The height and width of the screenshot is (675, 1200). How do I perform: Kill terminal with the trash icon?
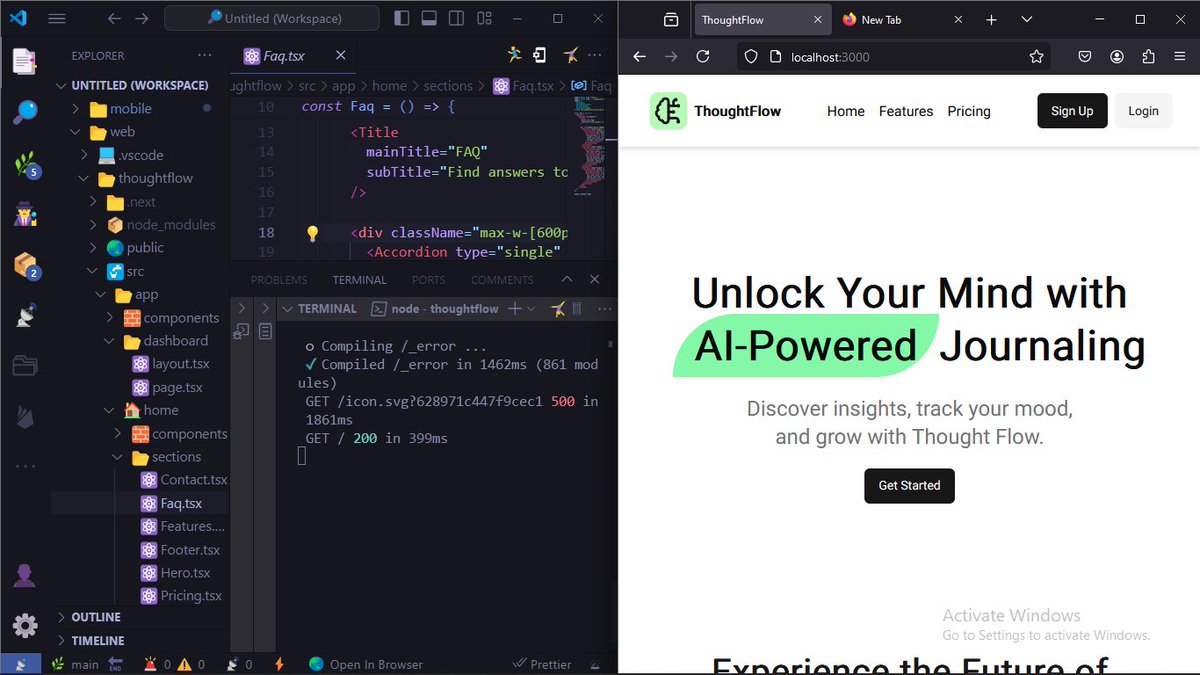577,309
